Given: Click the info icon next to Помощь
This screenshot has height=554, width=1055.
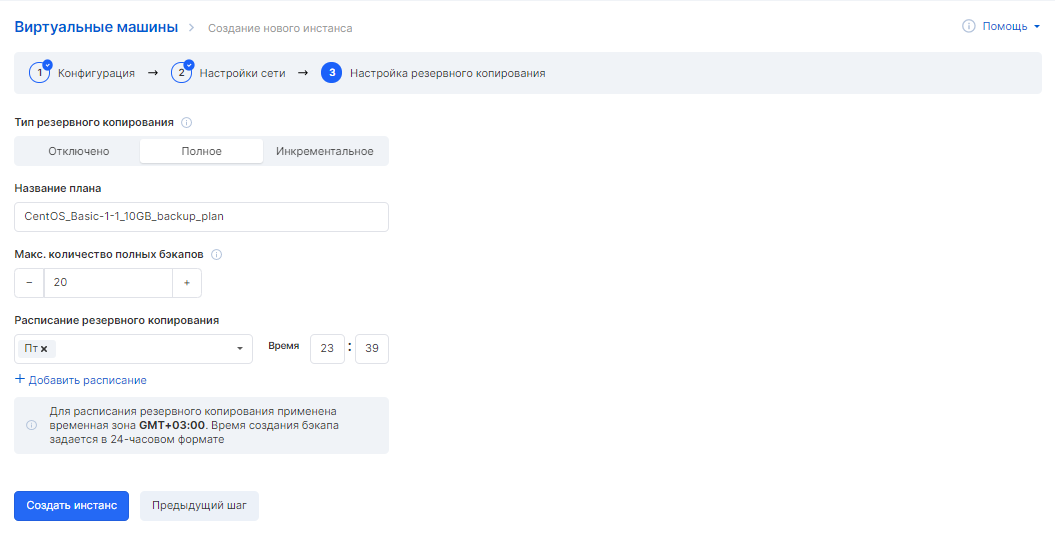Looking at the screenshot, I should pos(968,27).
